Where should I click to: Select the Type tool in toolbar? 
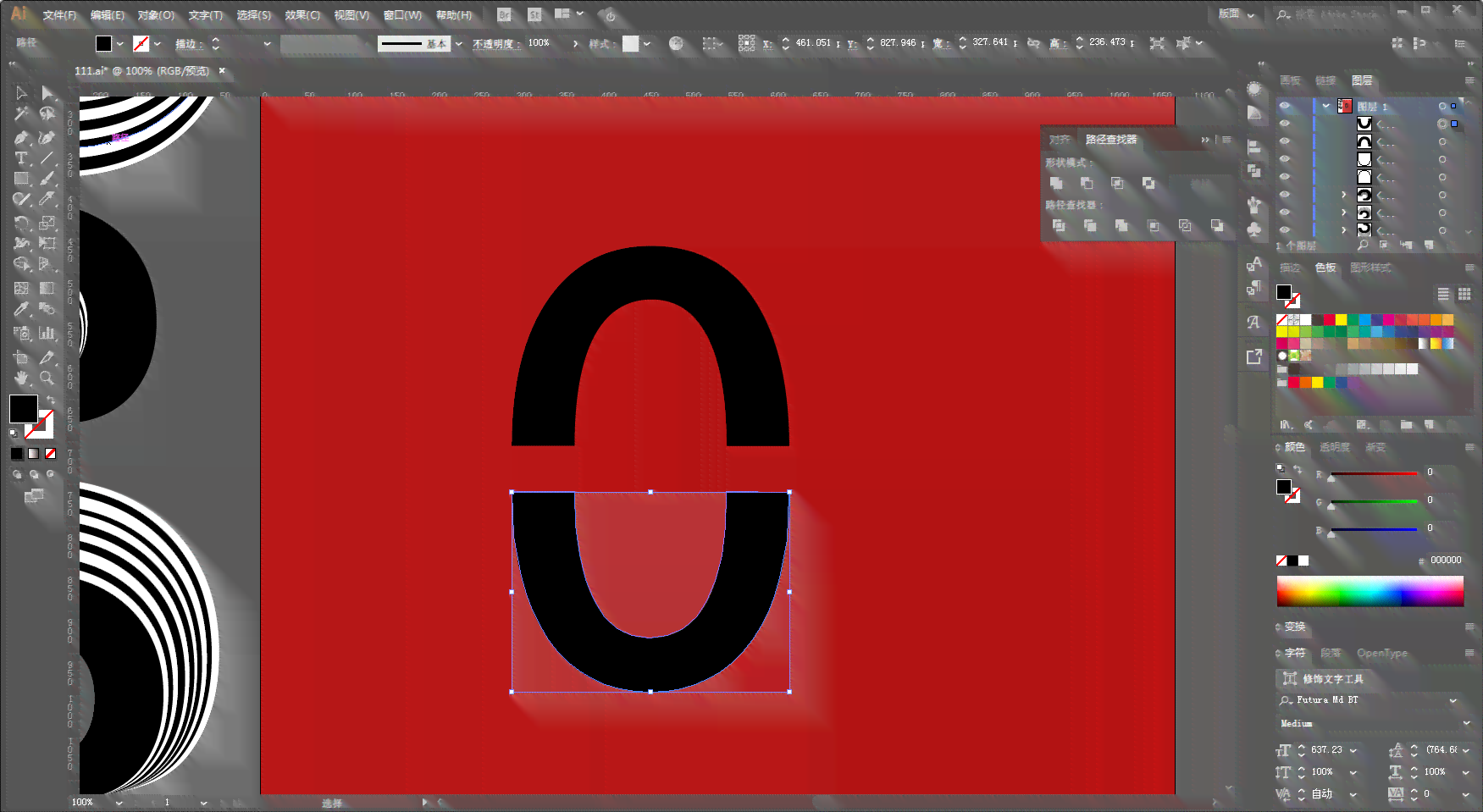[21, 158]
